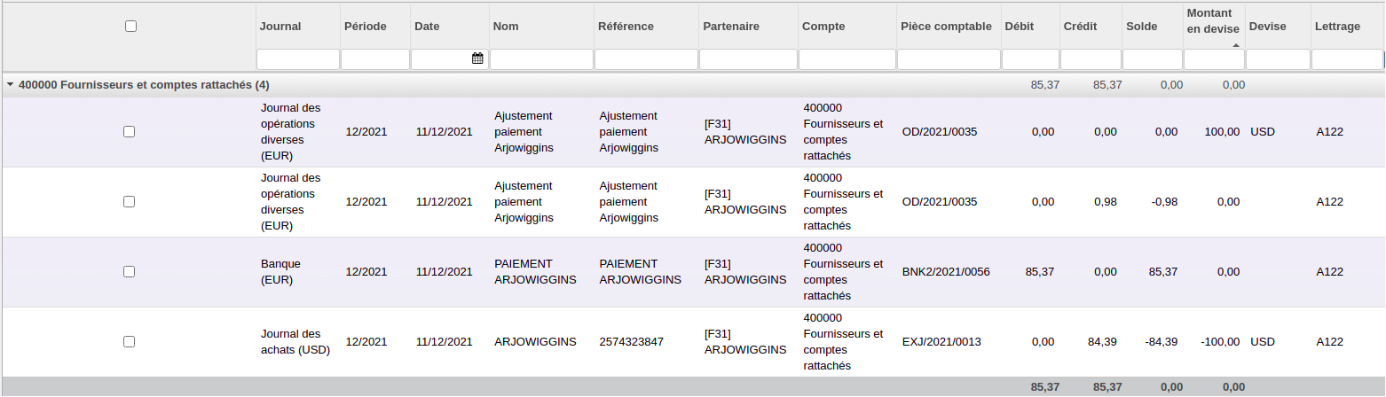Open the calendar picker in Date filter
1386x397 pixels.
click(x=477, y=59)
